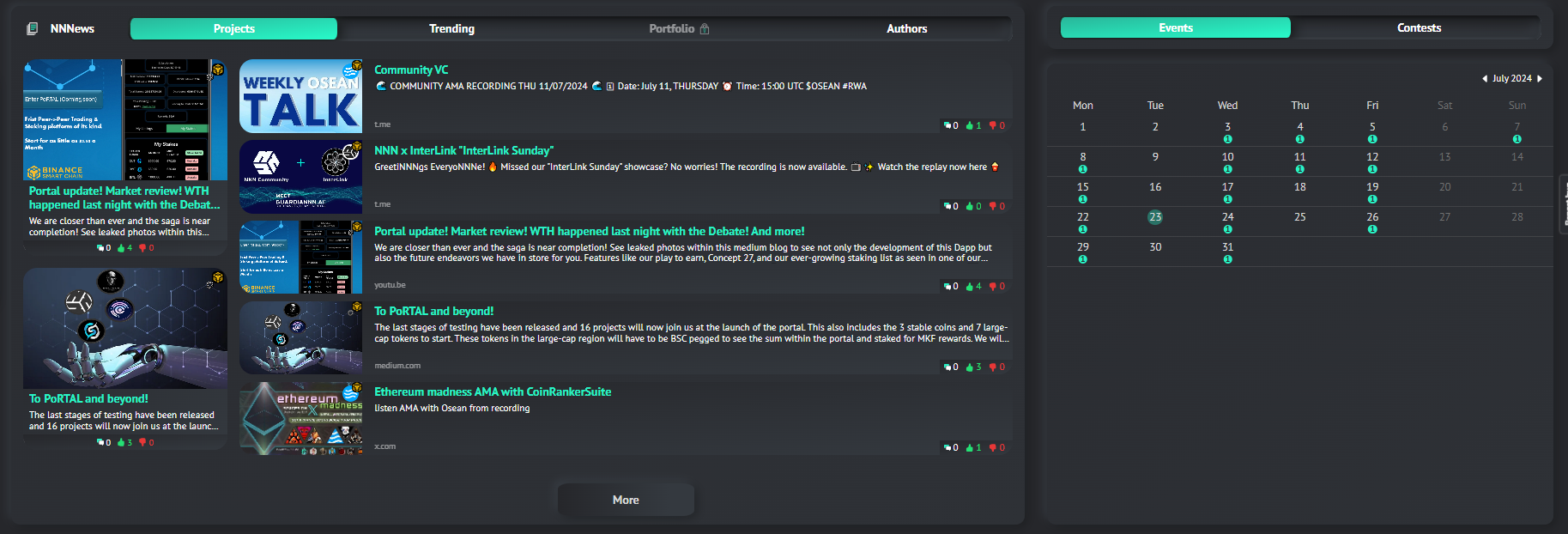Screen dimensions: 1568x534
Task: Open comments on To PoRTAL and beyond row
Action: pos(947,367)
